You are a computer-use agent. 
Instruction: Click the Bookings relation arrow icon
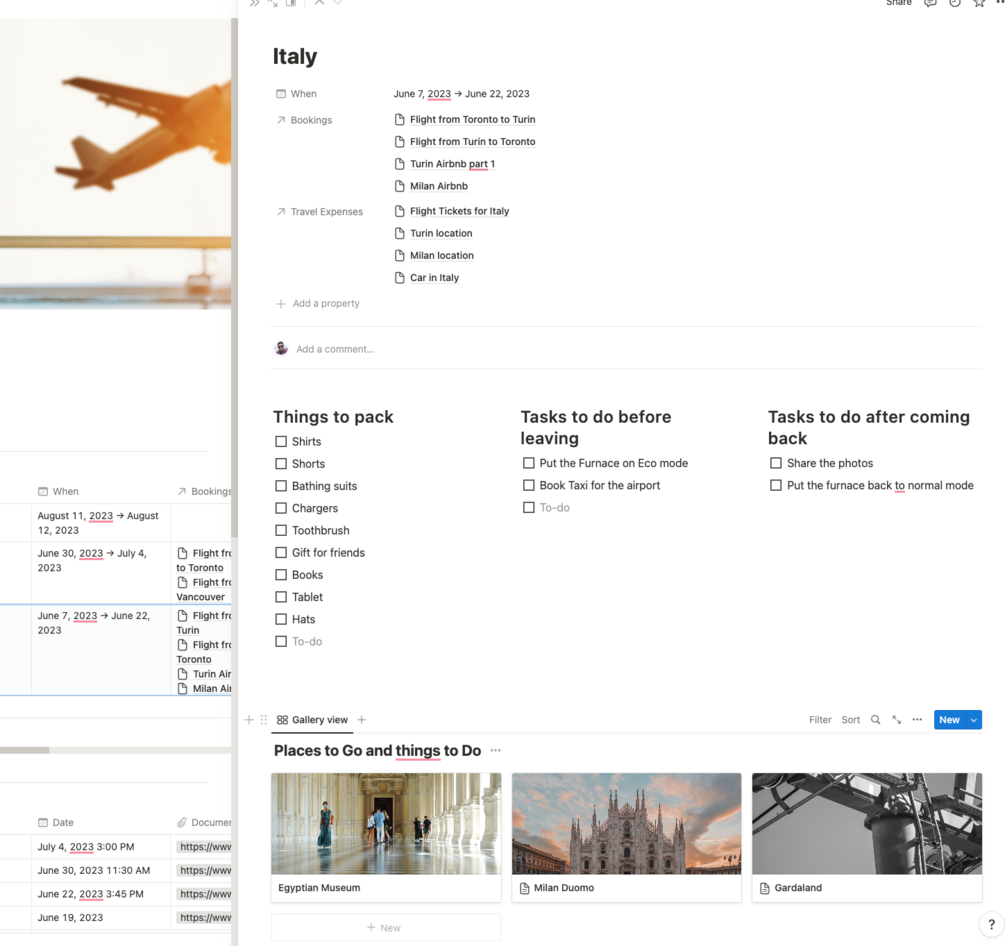(281, 120)
